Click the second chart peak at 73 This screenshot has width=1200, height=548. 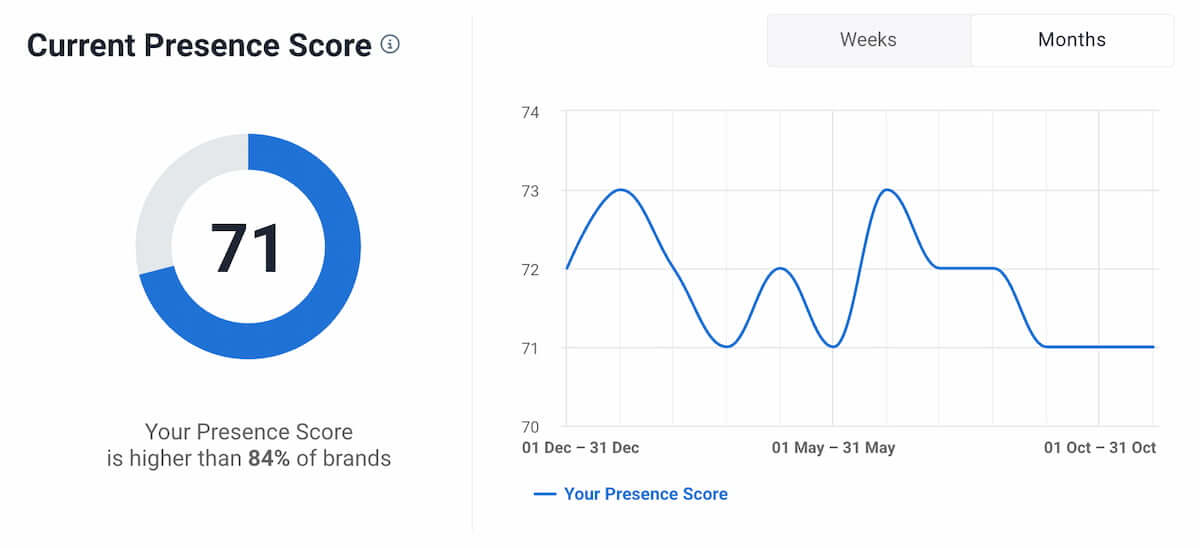886,190
